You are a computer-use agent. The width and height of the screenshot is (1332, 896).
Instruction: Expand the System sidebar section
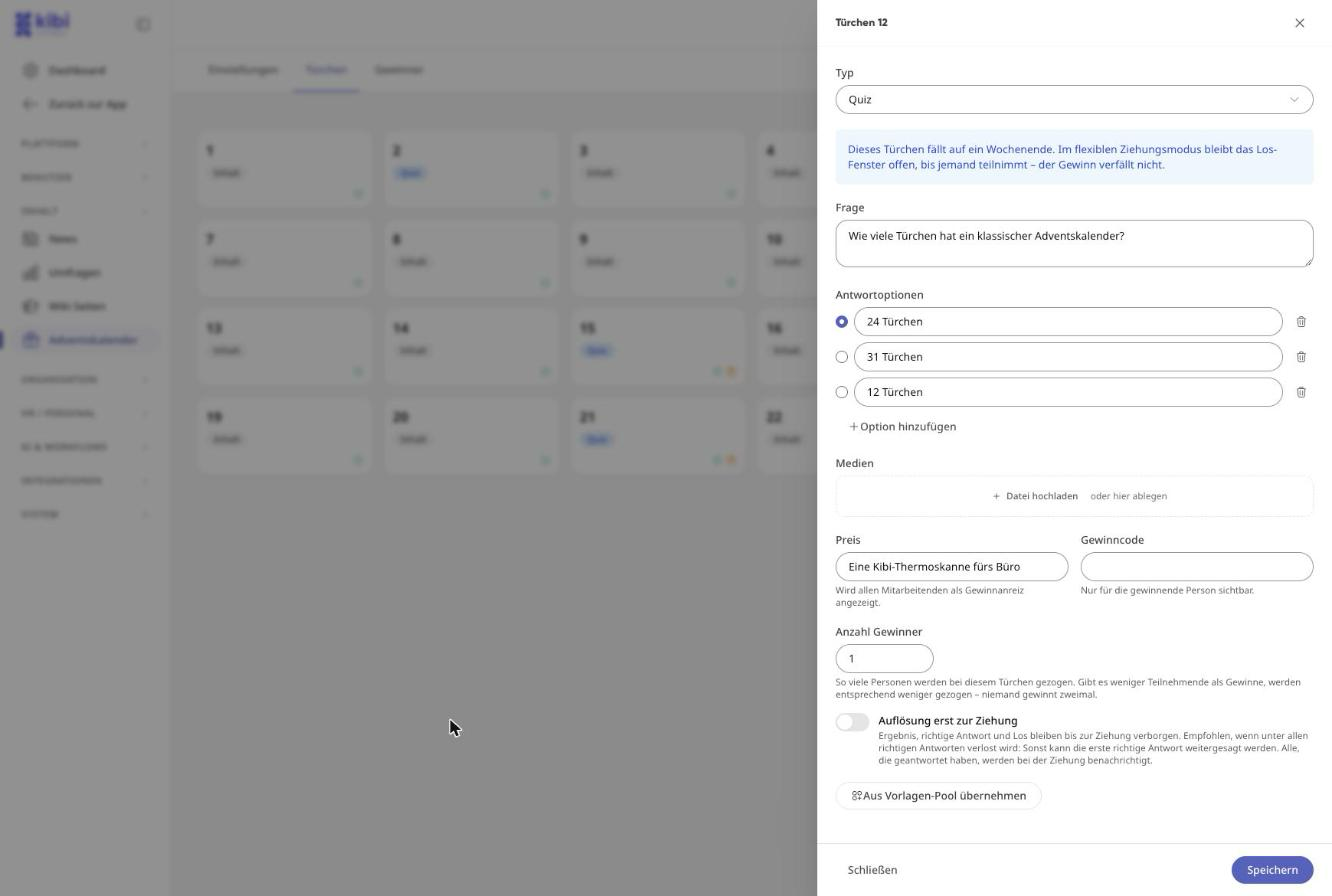pyautogui.click(x=84, y=515)
